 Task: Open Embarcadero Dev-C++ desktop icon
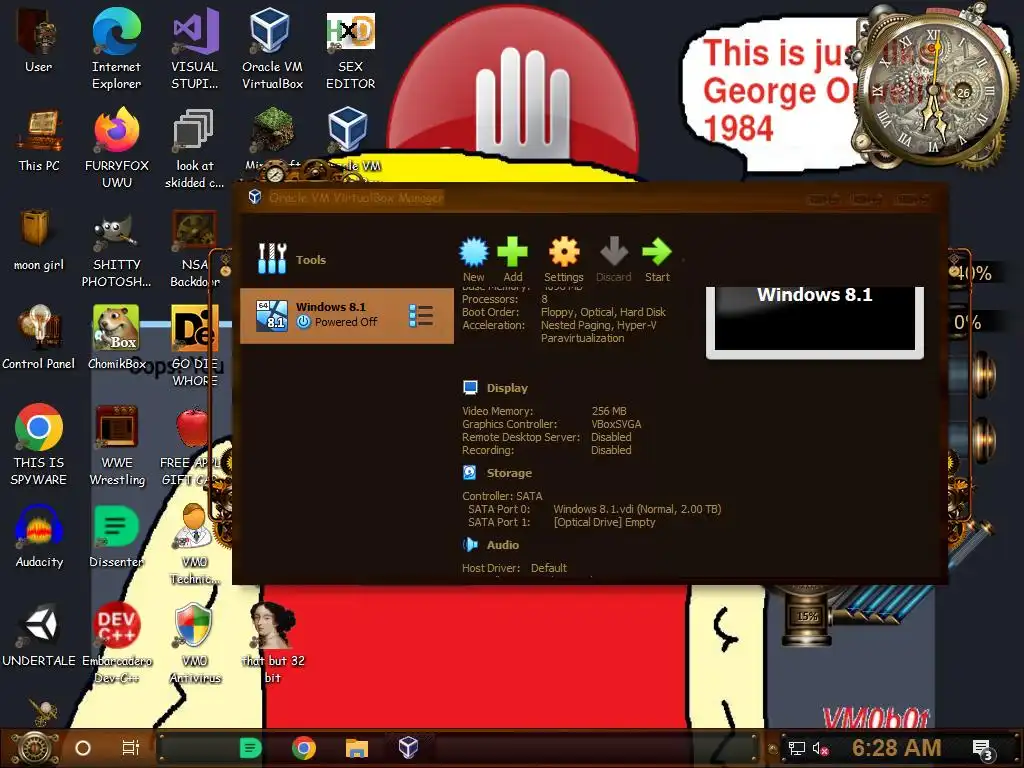pyautogui.click(x=117, y=643)
